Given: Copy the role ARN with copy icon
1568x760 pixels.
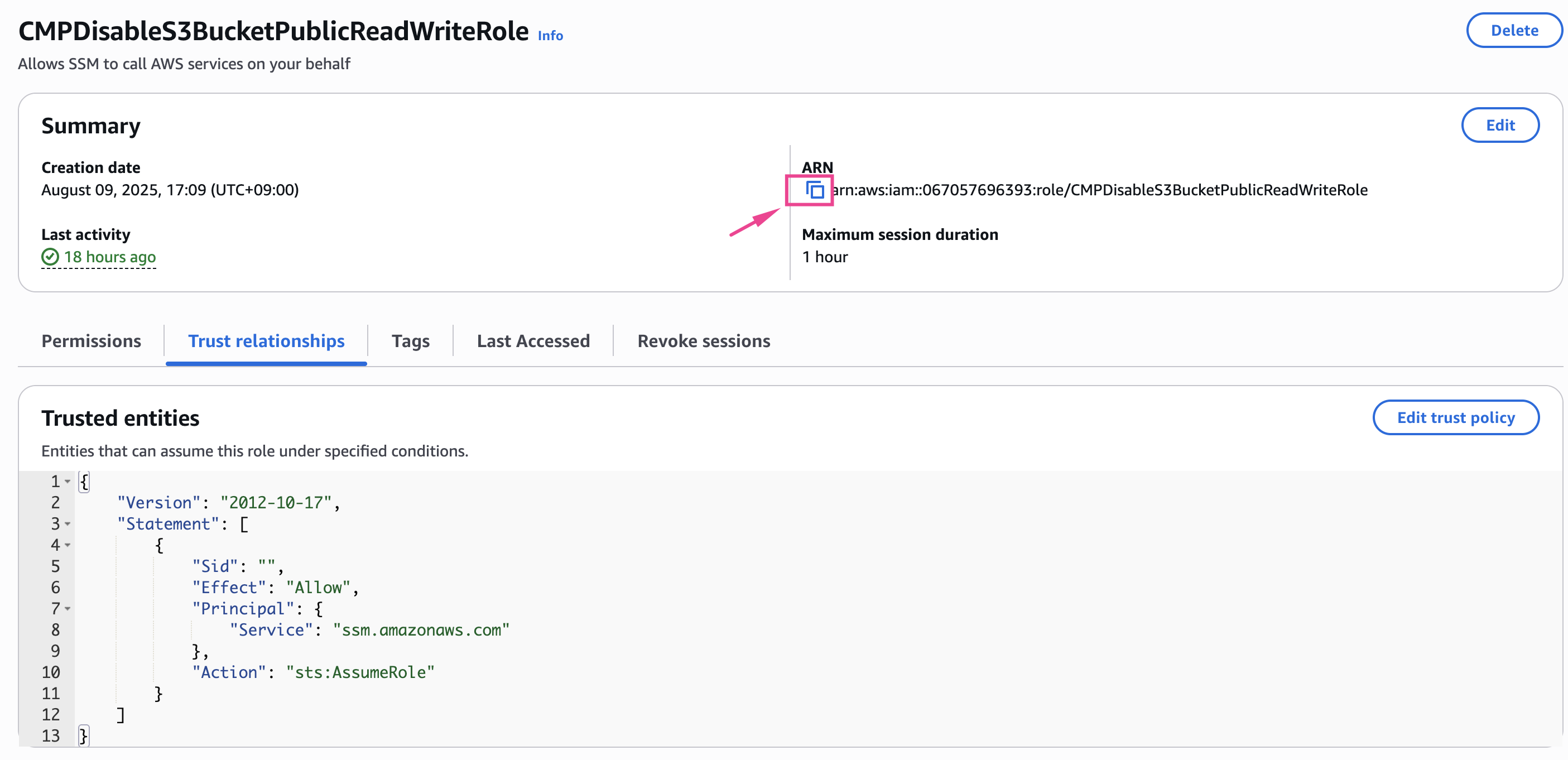Looking at the screenshot, I should pyautogui.click(x=815, y=190).
